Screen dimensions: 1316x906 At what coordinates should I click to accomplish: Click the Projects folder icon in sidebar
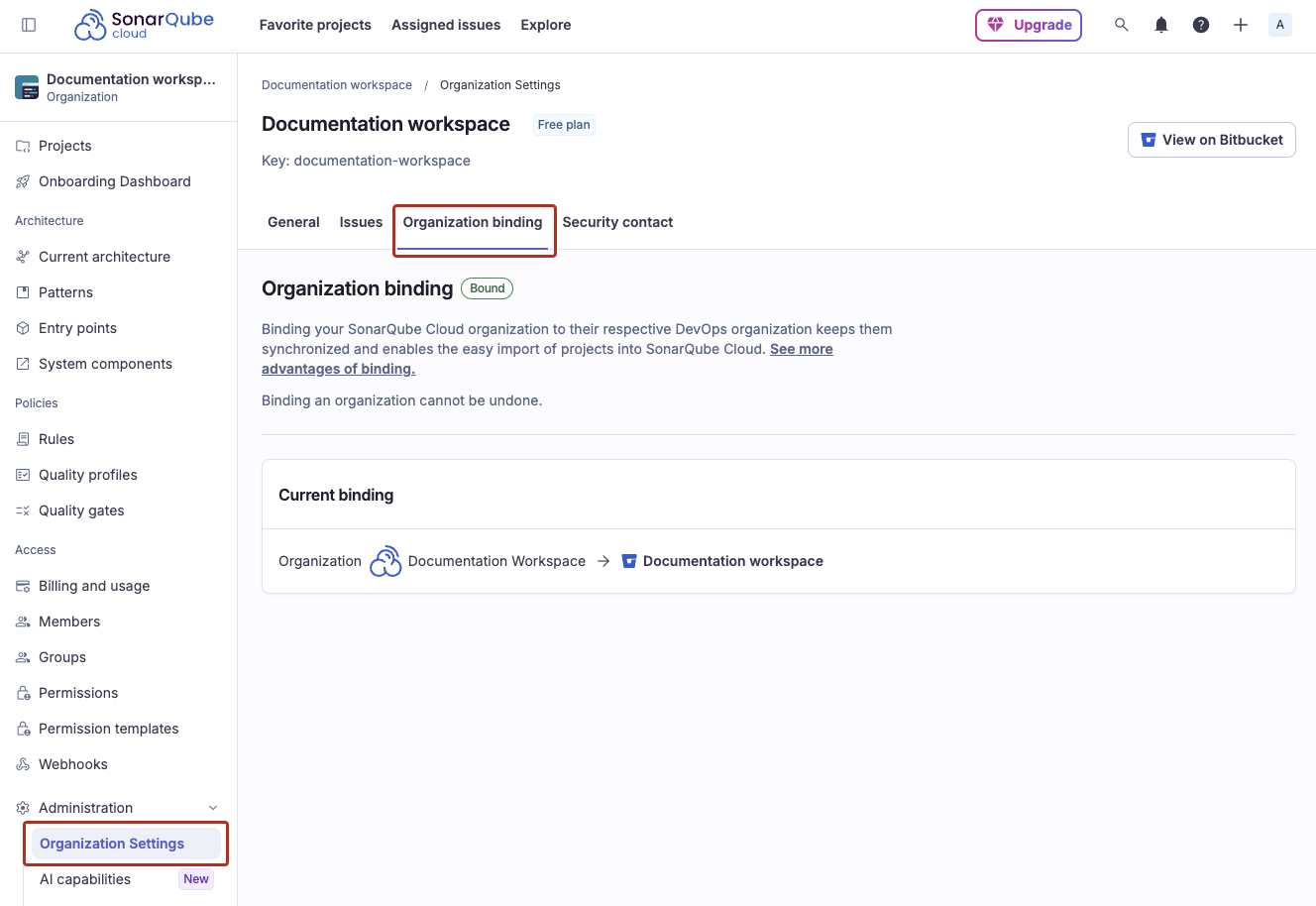click(23, 146)
